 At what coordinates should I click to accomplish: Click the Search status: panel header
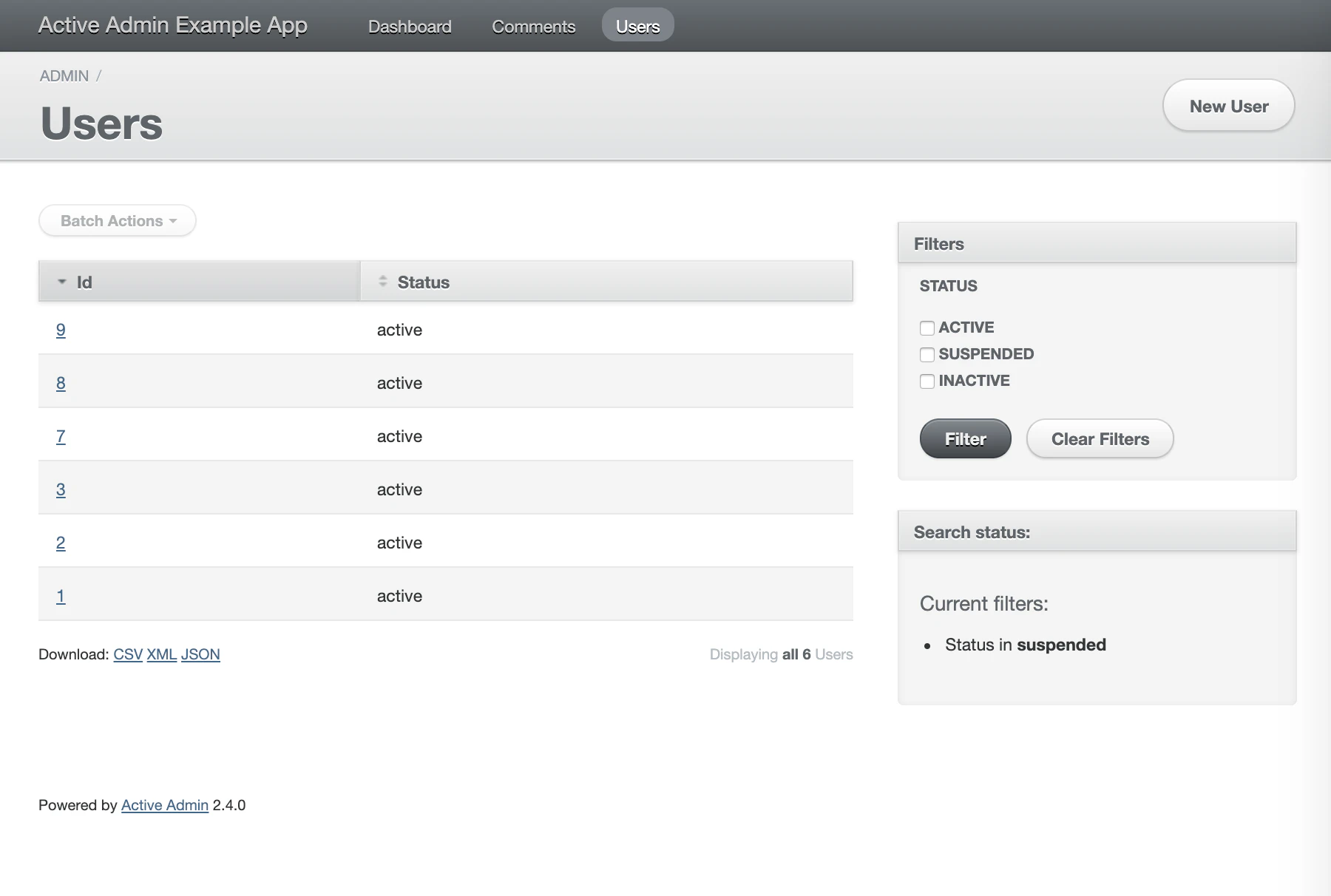[1097, 532]
